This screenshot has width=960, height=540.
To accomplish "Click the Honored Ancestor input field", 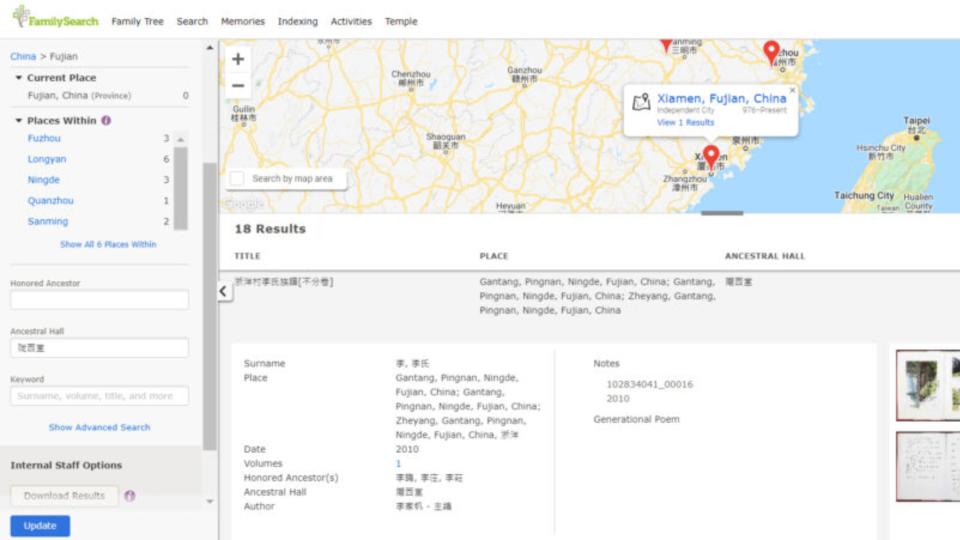I will point(99,300).
